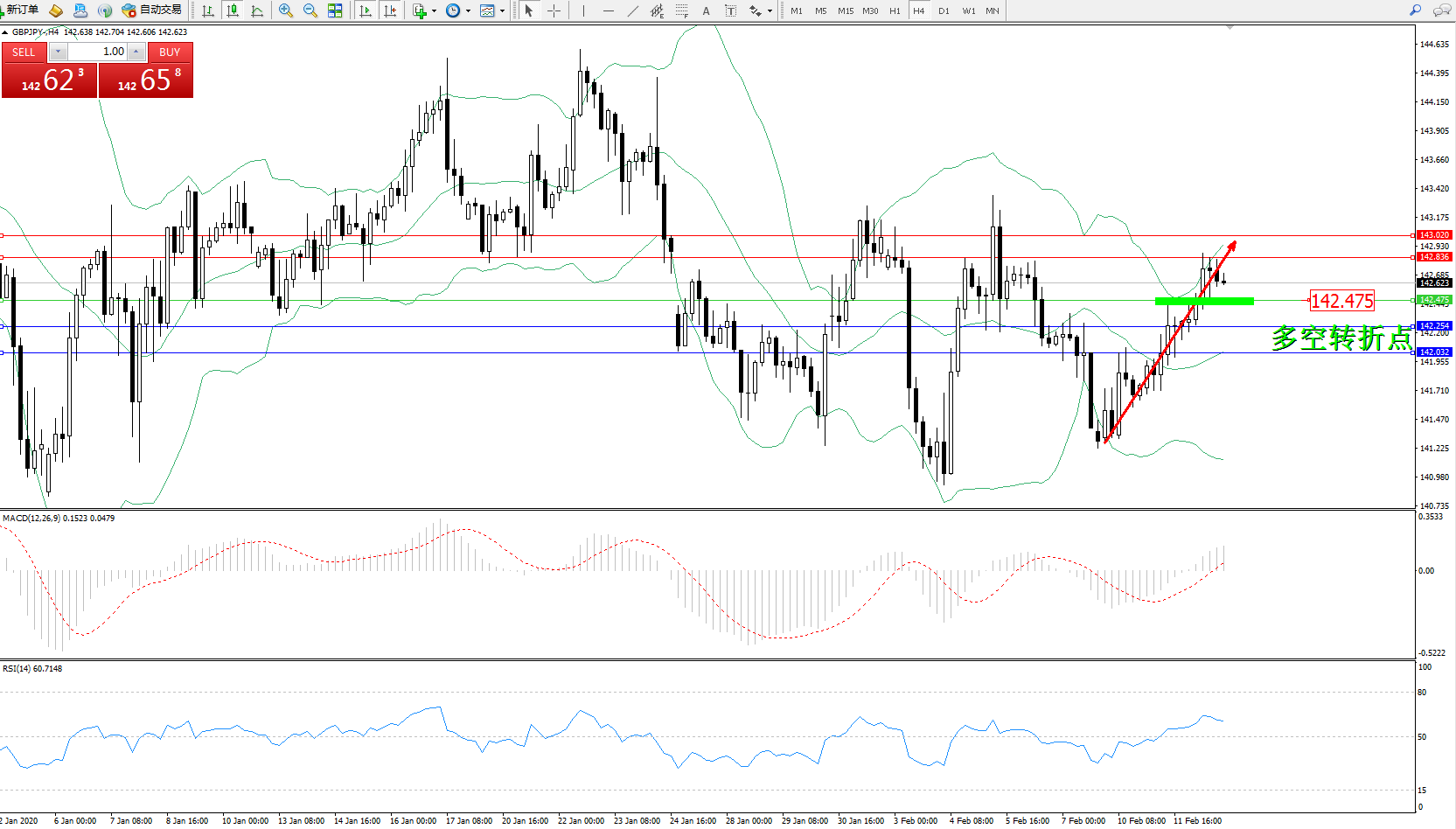Select the horizontal line drawing tool
The height and width of the screenshot is (829, 1456).
[x=609, y=10]
